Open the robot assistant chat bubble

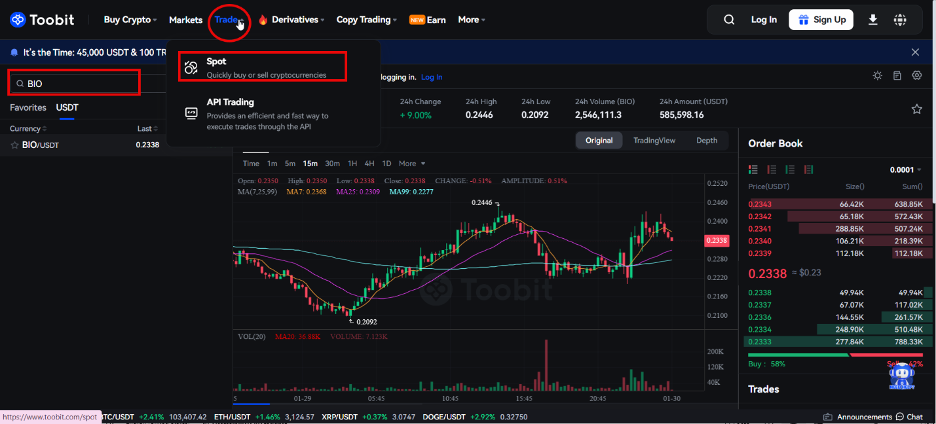(x=901, y=376)
